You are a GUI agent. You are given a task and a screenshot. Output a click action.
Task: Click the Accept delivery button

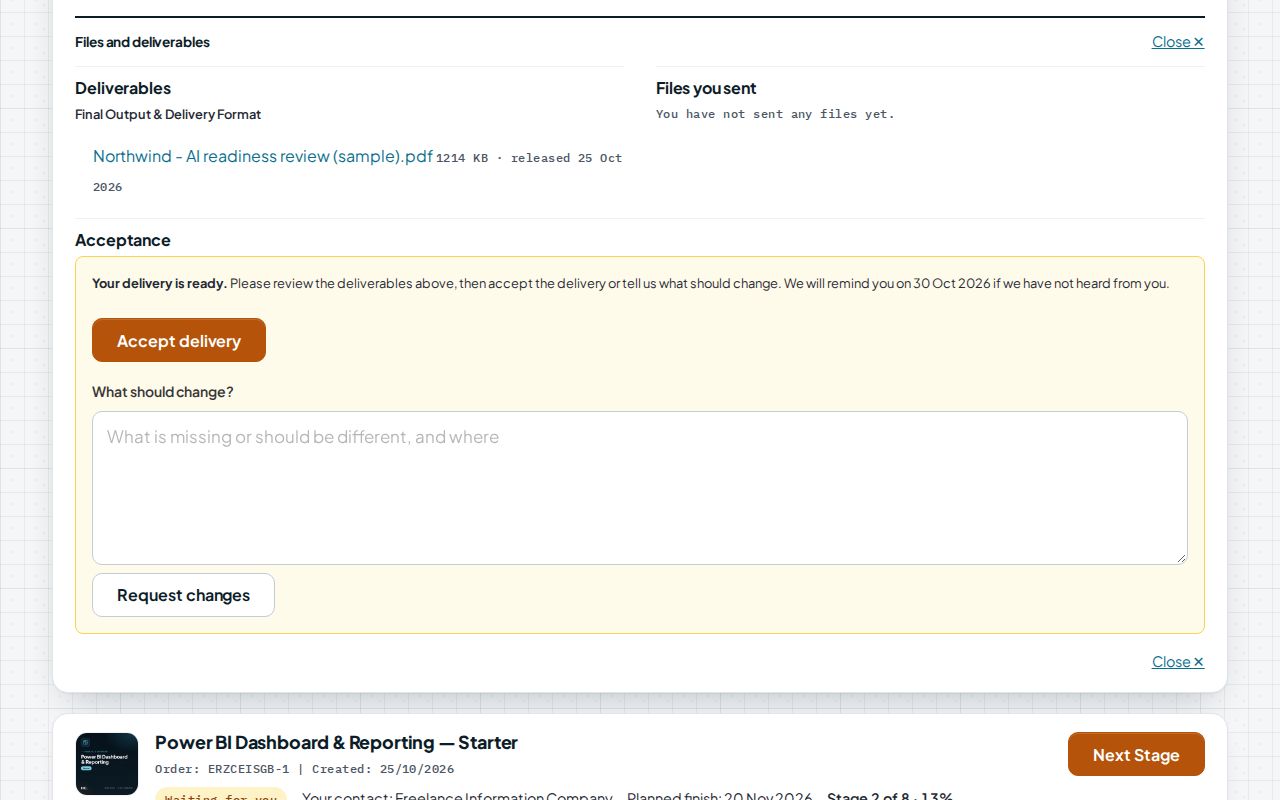(x=179, y=340)
